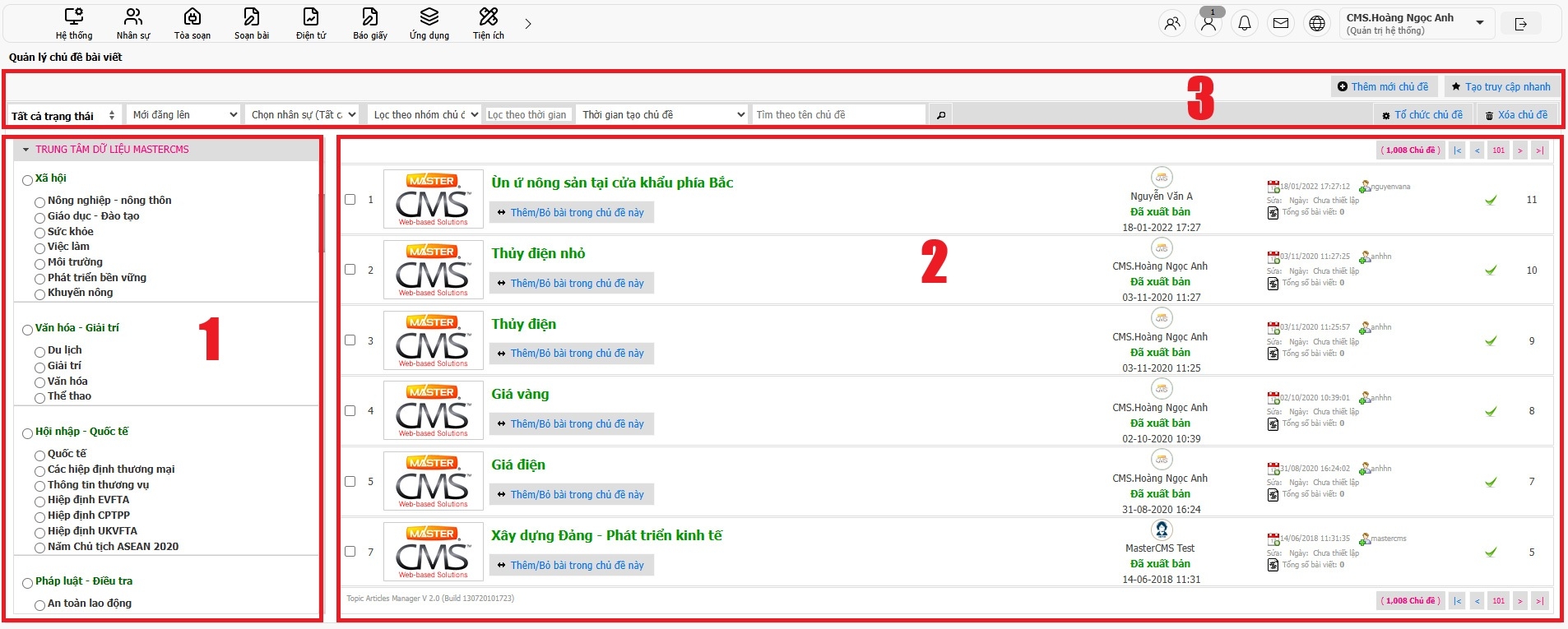1568x629 pixels.
Task: Tick checkbox for topic row 1
Action: click(x=350, y=200)
